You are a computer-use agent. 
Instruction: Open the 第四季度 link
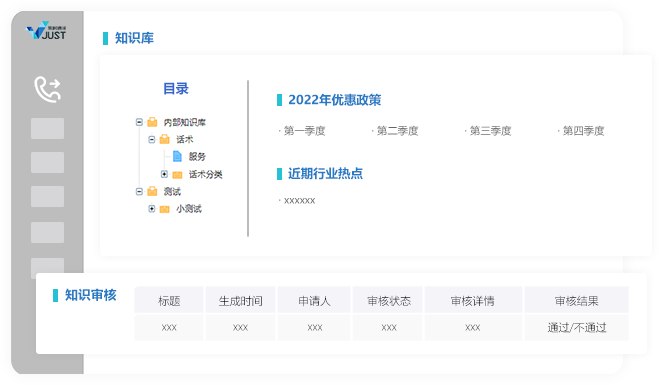coord(583,131)
